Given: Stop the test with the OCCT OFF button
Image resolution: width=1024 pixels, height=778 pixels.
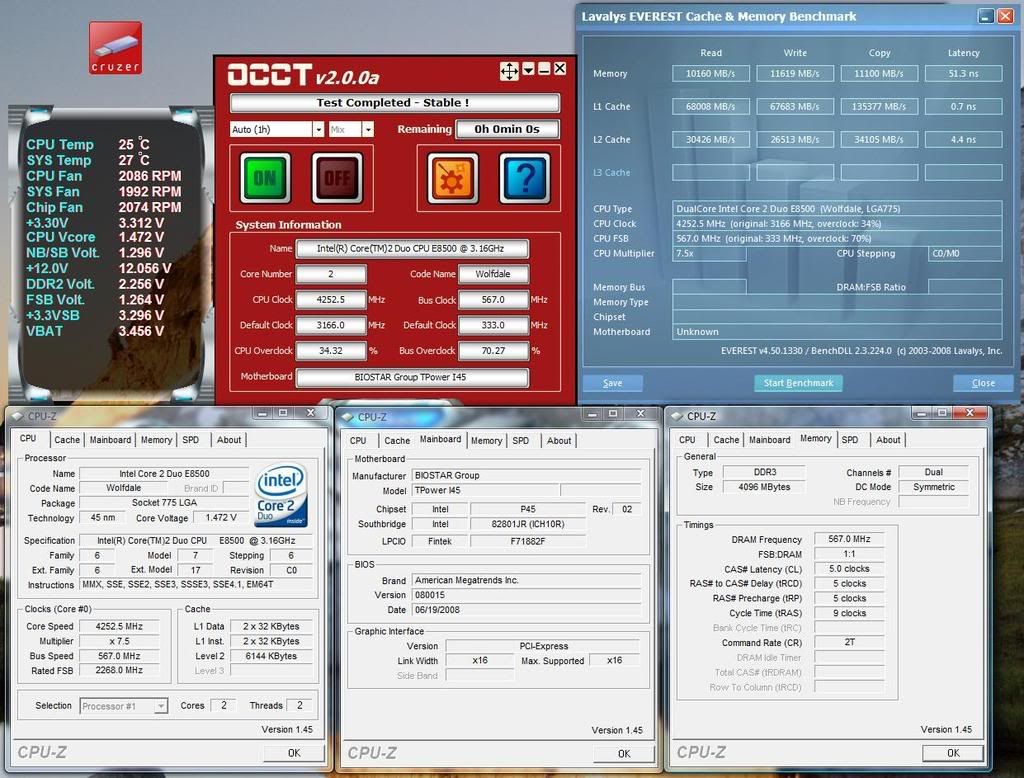Looking at the screenshot, I should 337,178.
